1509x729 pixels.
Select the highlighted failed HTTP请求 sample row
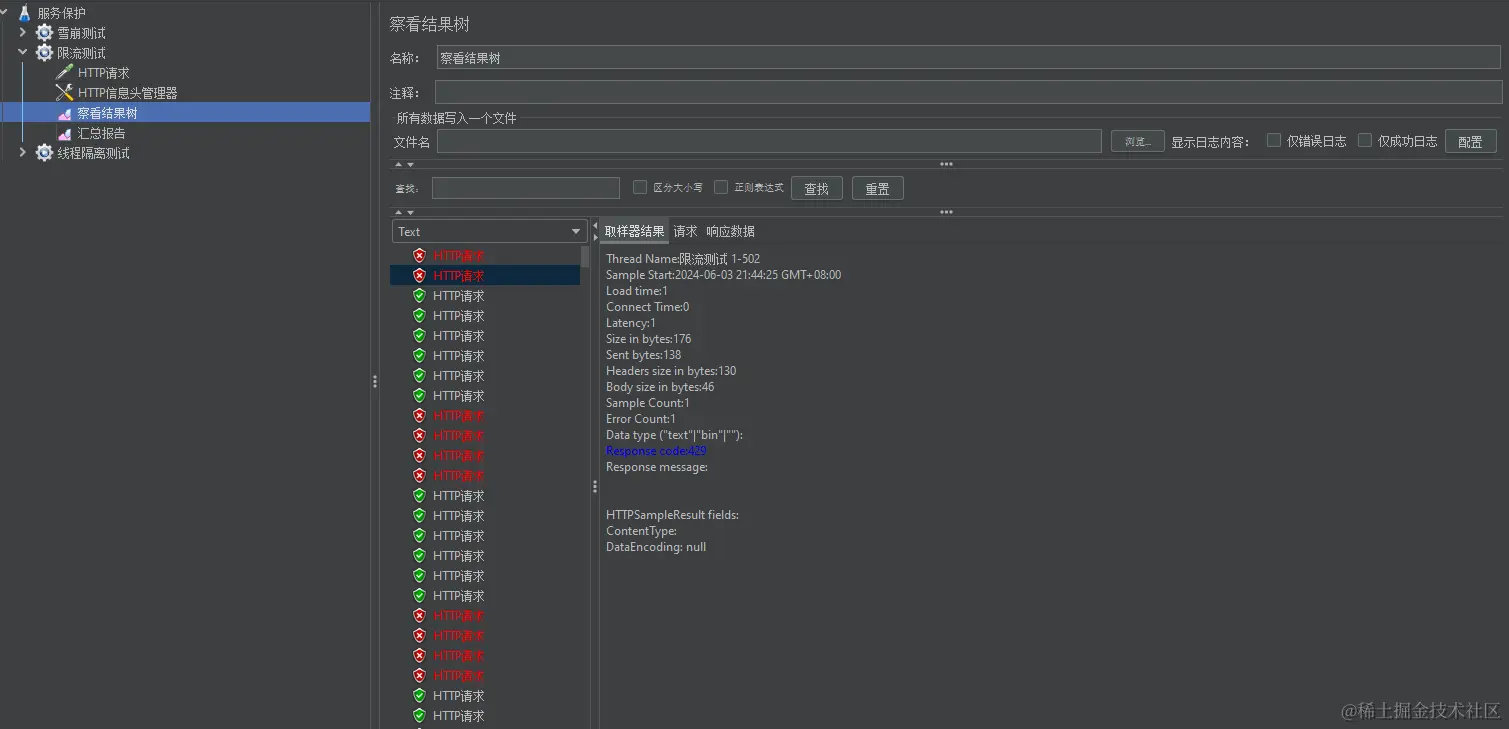(485, 275)
